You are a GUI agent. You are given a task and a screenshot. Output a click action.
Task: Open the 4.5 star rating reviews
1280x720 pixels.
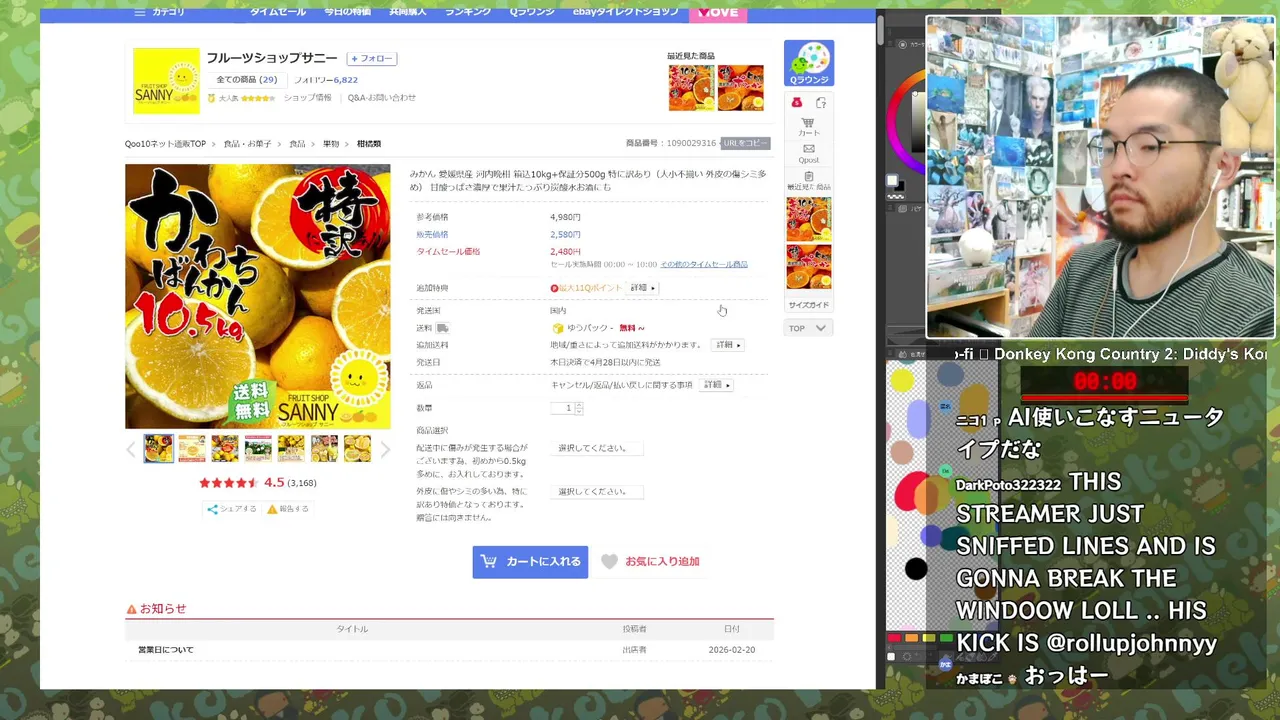258,483
